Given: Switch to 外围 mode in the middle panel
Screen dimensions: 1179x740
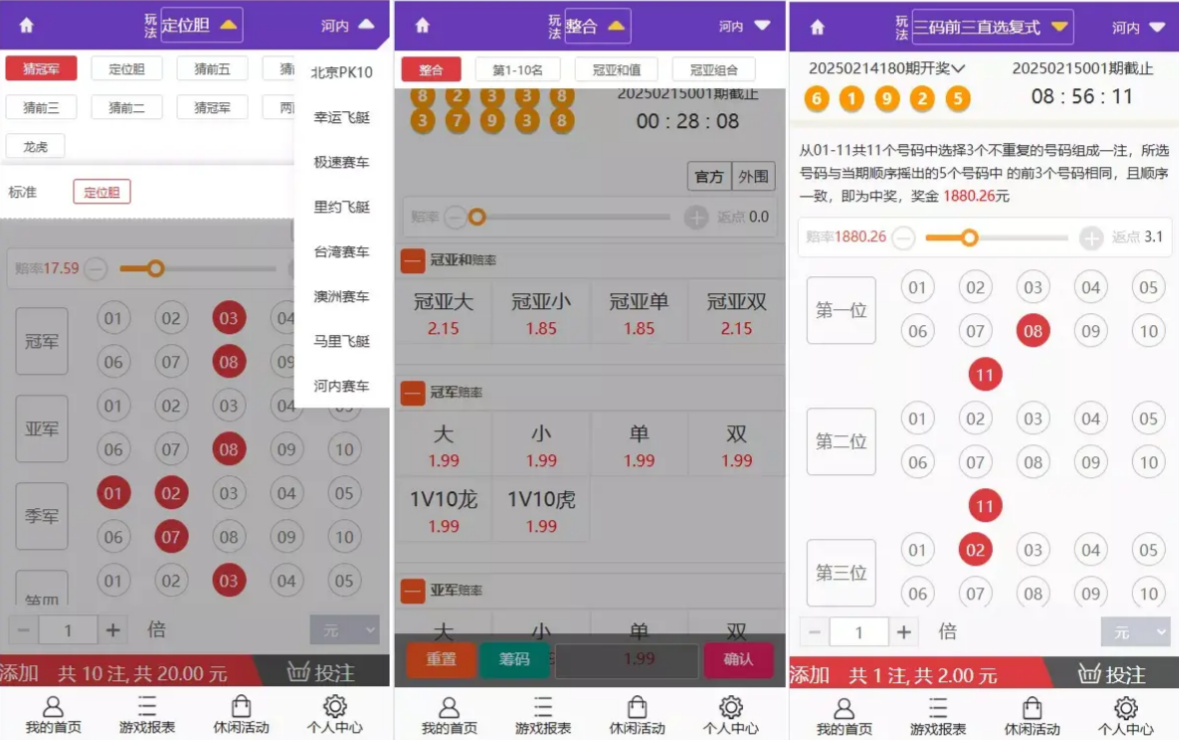Looking at the screenshot, I should pos(754,176).
